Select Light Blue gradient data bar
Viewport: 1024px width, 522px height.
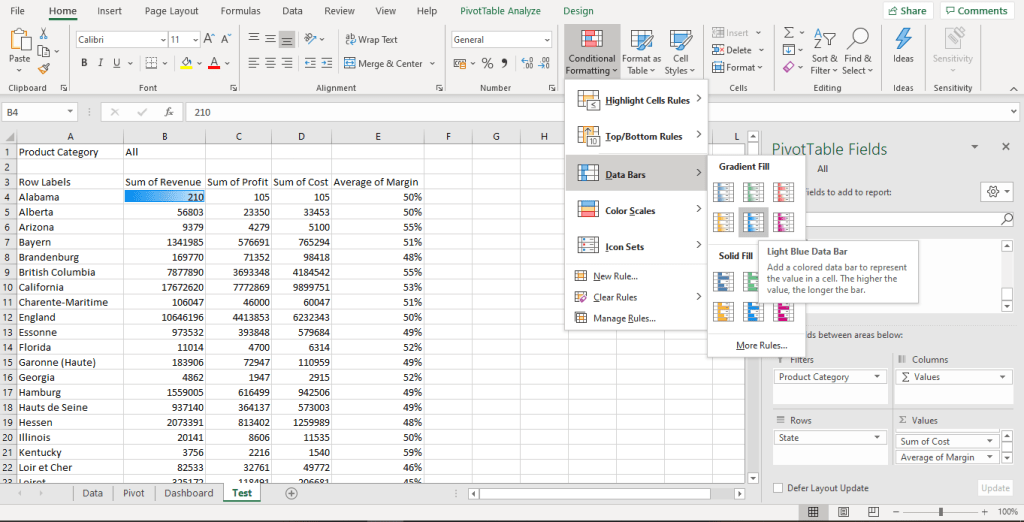point(752,222)
